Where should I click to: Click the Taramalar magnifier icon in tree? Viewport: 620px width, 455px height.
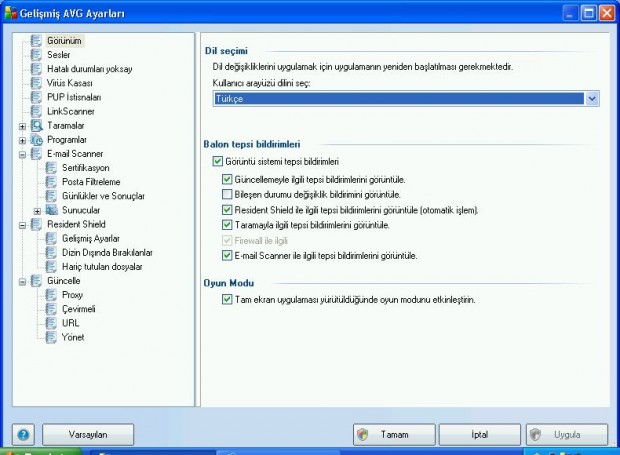(37, 126)
